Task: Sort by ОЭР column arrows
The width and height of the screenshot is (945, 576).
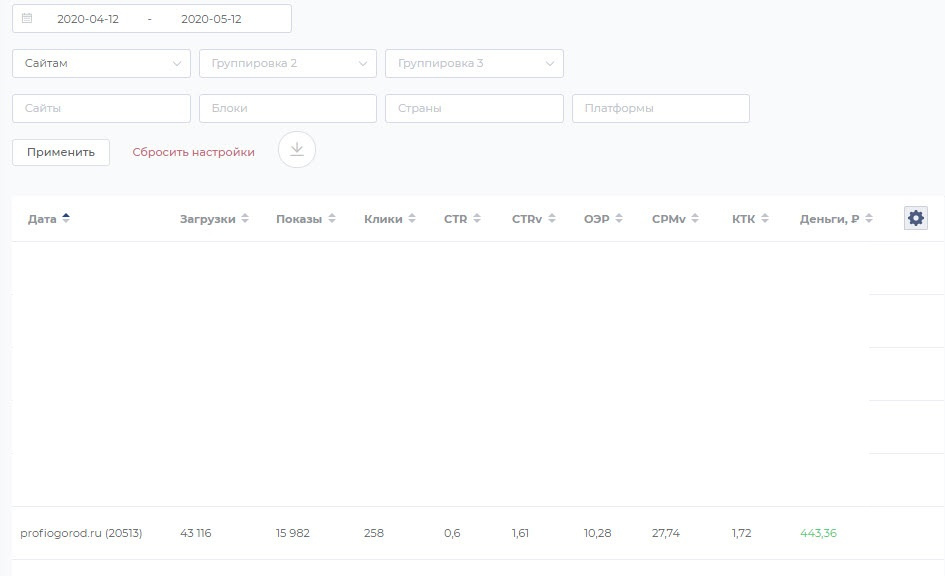Action: tap(618, 218)
